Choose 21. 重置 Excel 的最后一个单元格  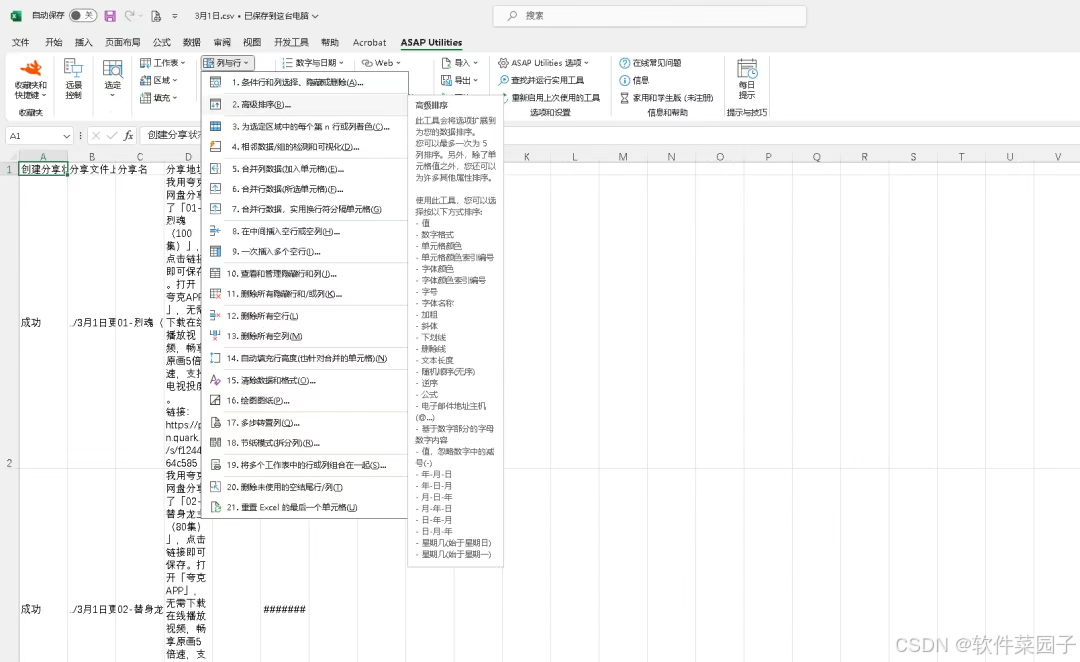click(x=304, y=507)
